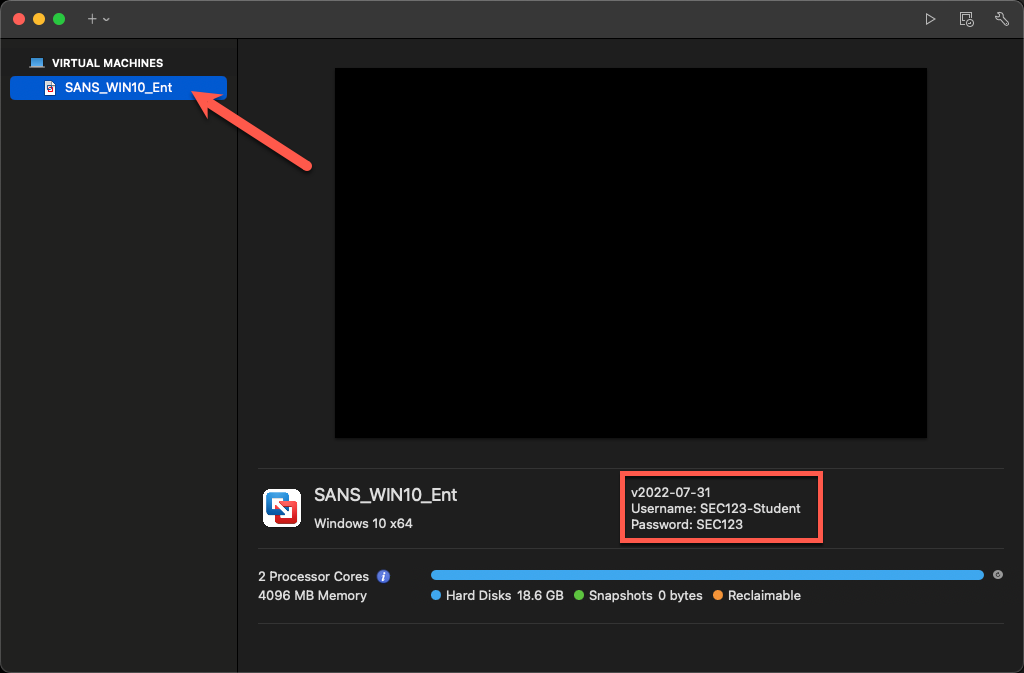Viewport: 1024px width, 673px height.
Task: Click the notes text with Username
Action: pos(715,508)
